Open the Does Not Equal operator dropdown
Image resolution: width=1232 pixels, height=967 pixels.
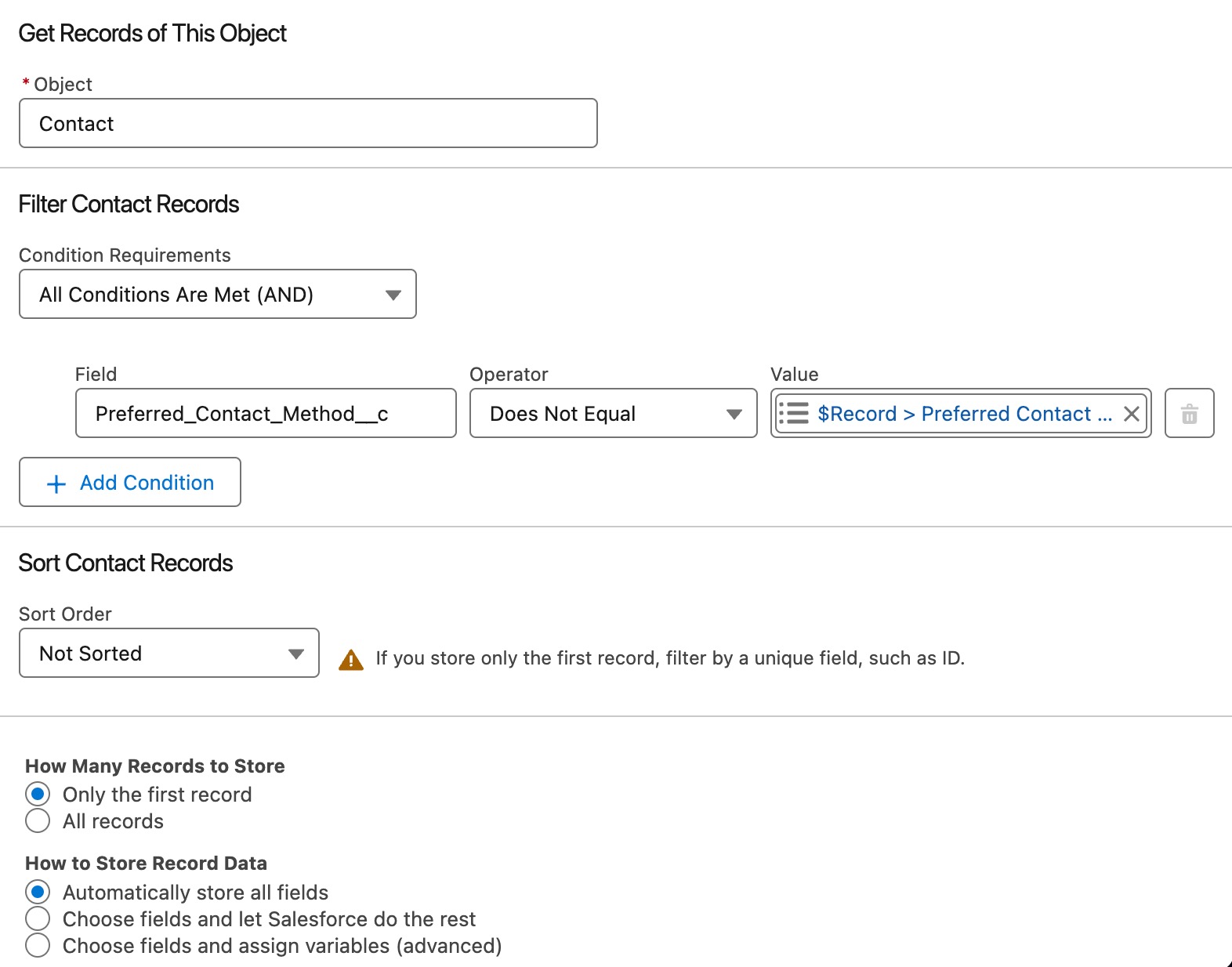(x=614, y=413)
